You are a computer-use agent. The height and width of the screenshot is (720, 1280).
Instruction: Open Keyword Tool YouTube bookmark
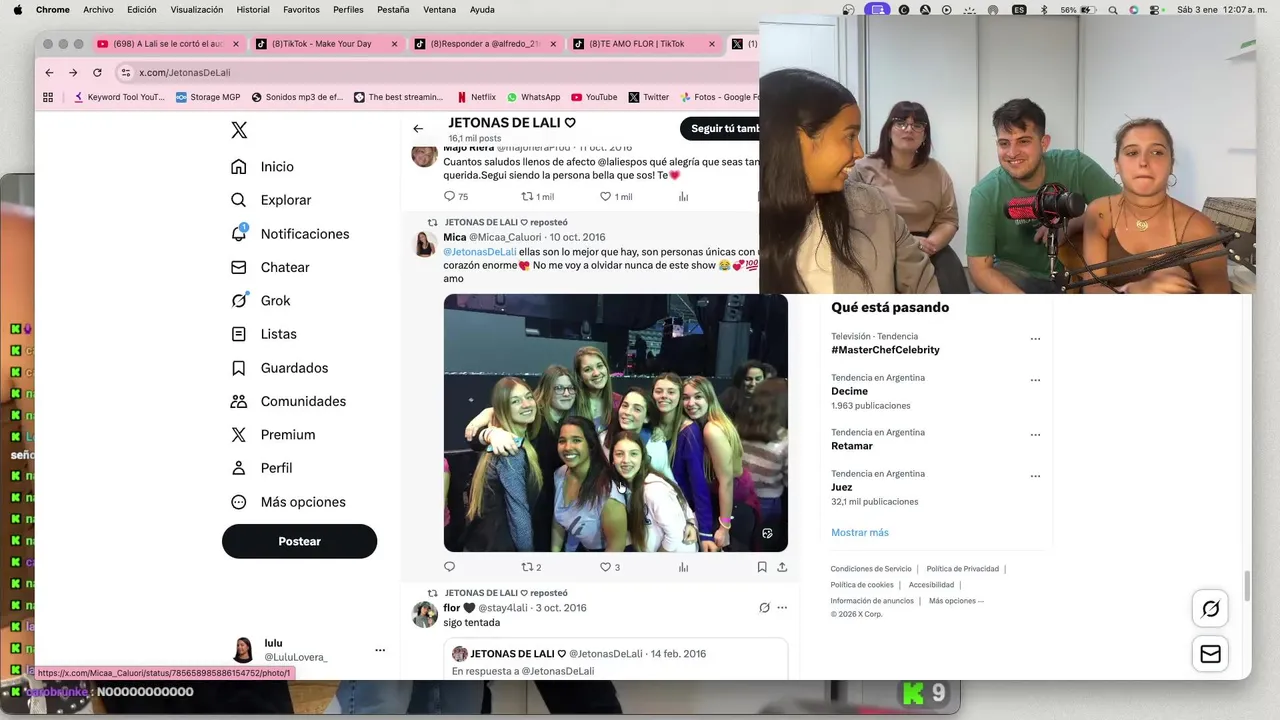click(x=119, y=97)
